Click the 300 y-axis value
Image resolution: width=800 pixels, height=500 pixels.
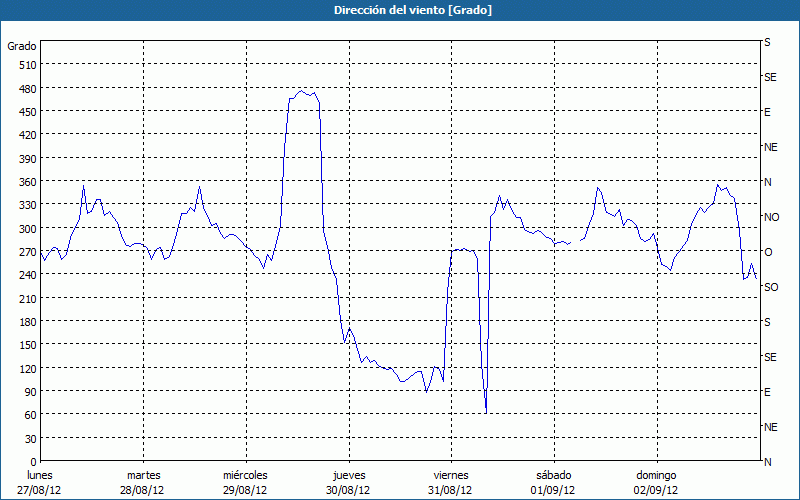coord(28,229)
